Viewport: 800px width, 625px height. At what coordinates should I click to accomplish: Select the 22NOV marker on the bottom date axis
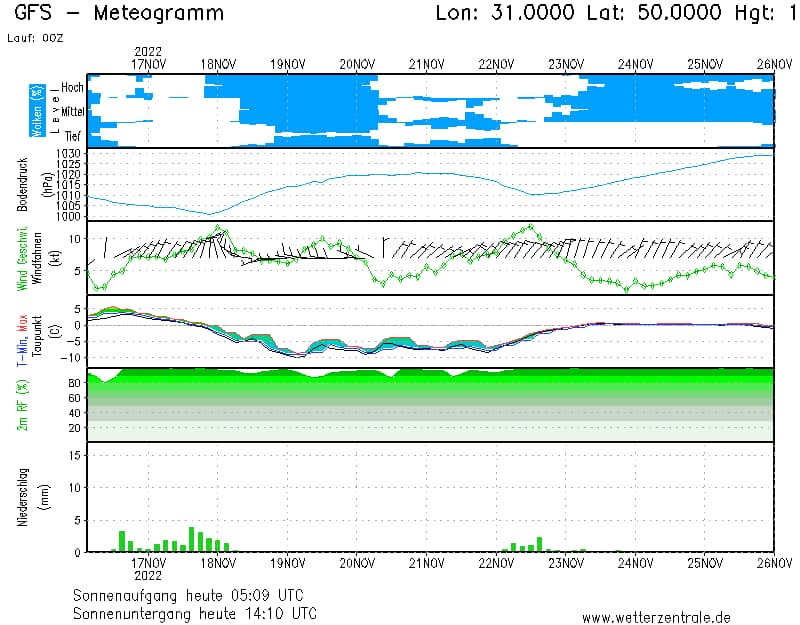[495, 563]
